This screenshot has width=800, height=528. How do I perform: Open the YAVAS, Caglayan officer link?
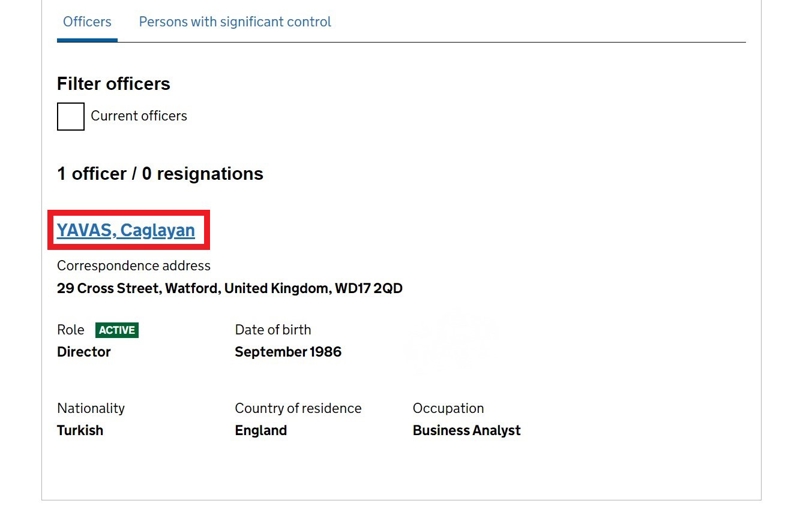coord(126,230)
